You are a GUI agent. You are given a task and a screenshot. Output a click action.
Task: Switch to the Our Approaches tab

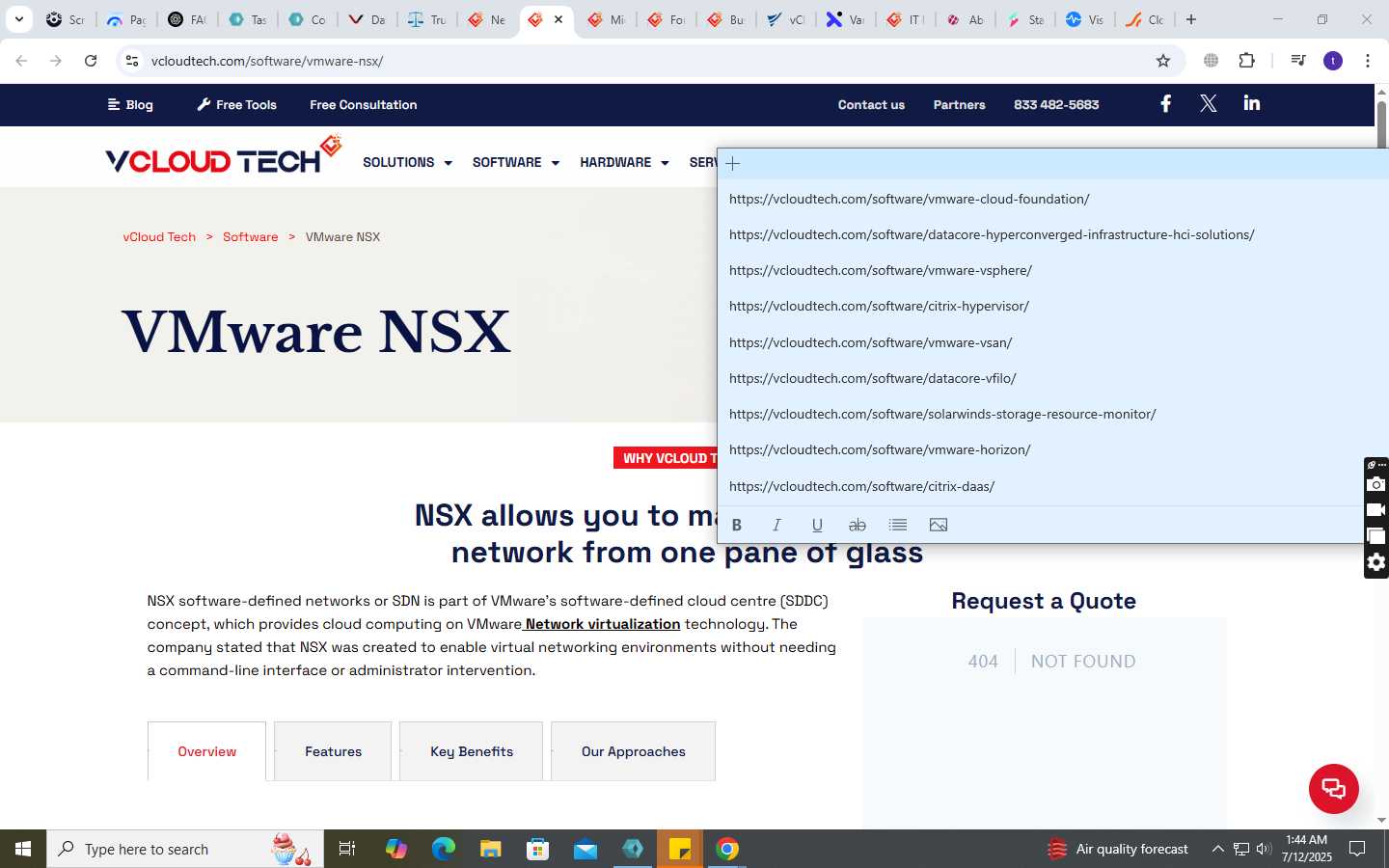633,751
